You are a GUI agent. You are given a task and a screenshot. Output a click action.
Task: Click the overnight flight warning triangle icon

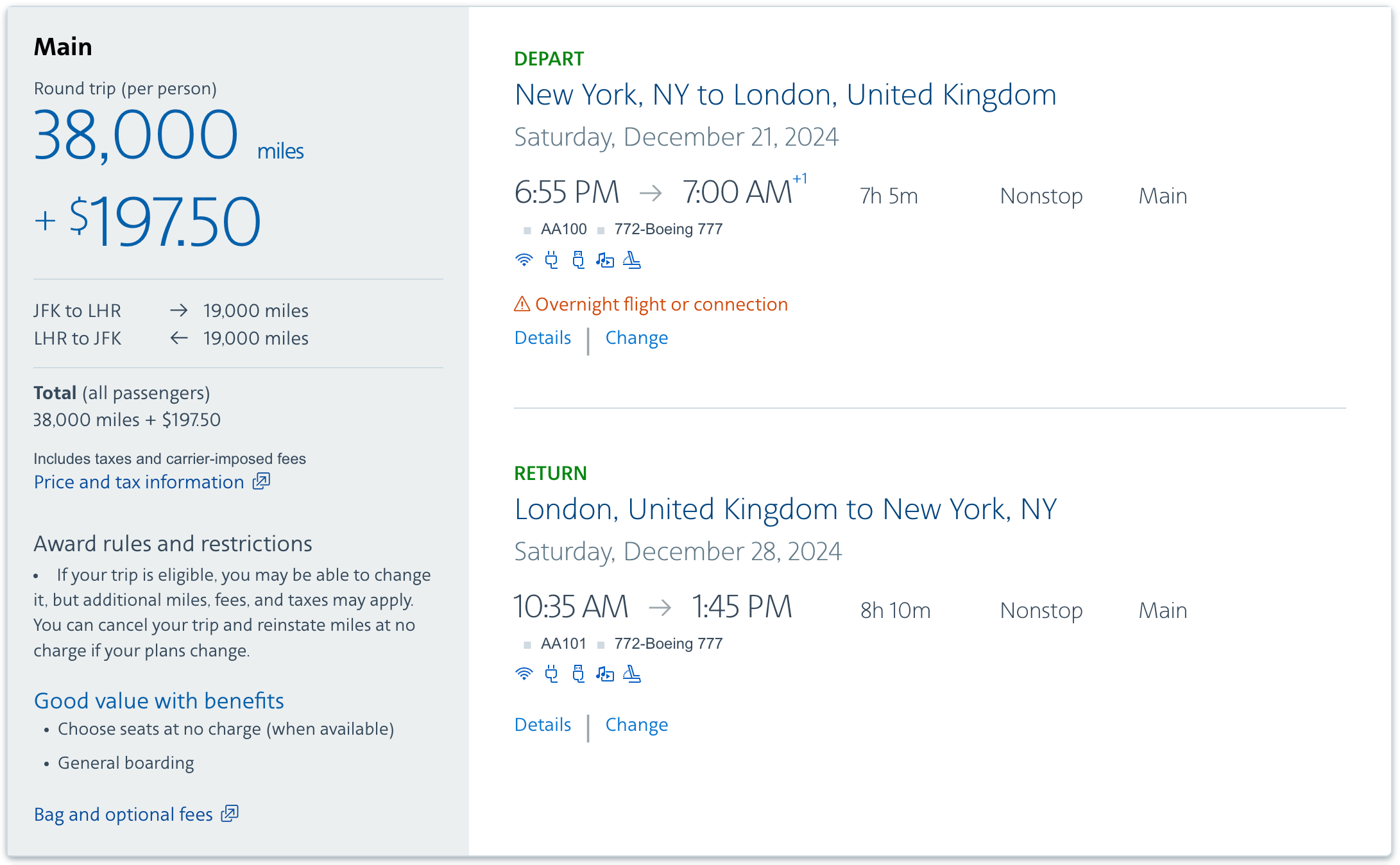click(522, 304)
